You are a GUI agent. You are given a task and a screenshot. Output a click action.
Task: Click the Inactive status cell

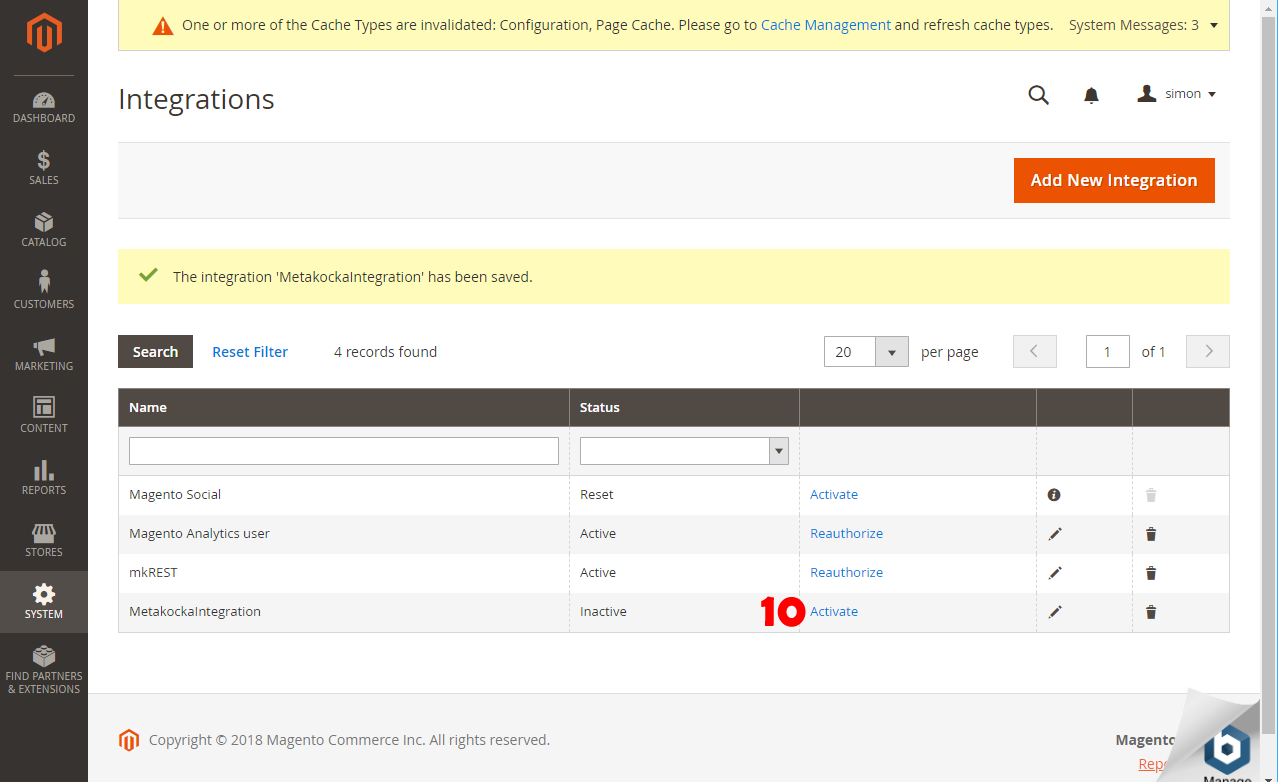(x=684, y=612)
